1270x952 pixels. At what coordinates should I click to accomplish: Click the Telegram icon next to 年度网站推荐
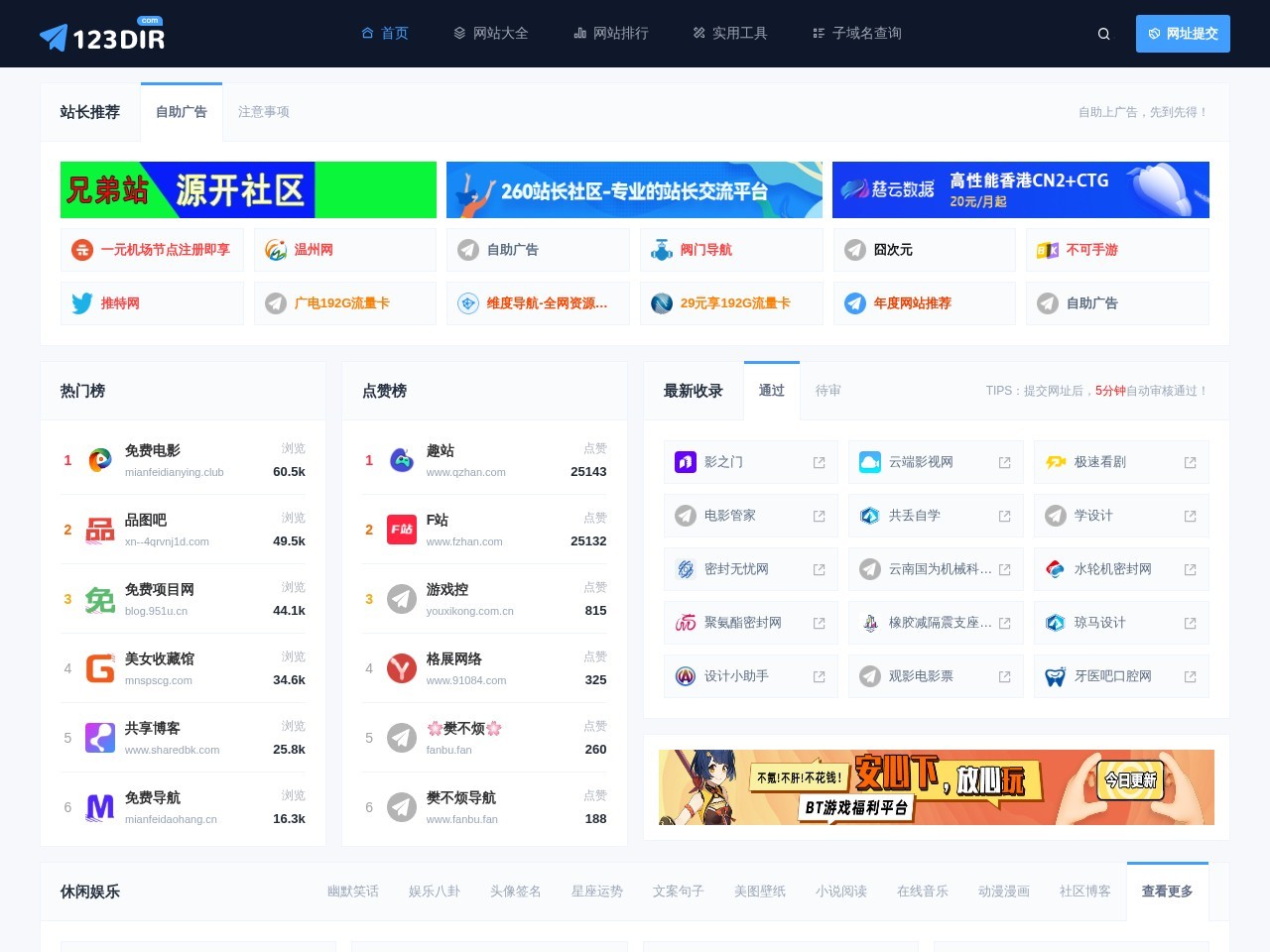855,302
